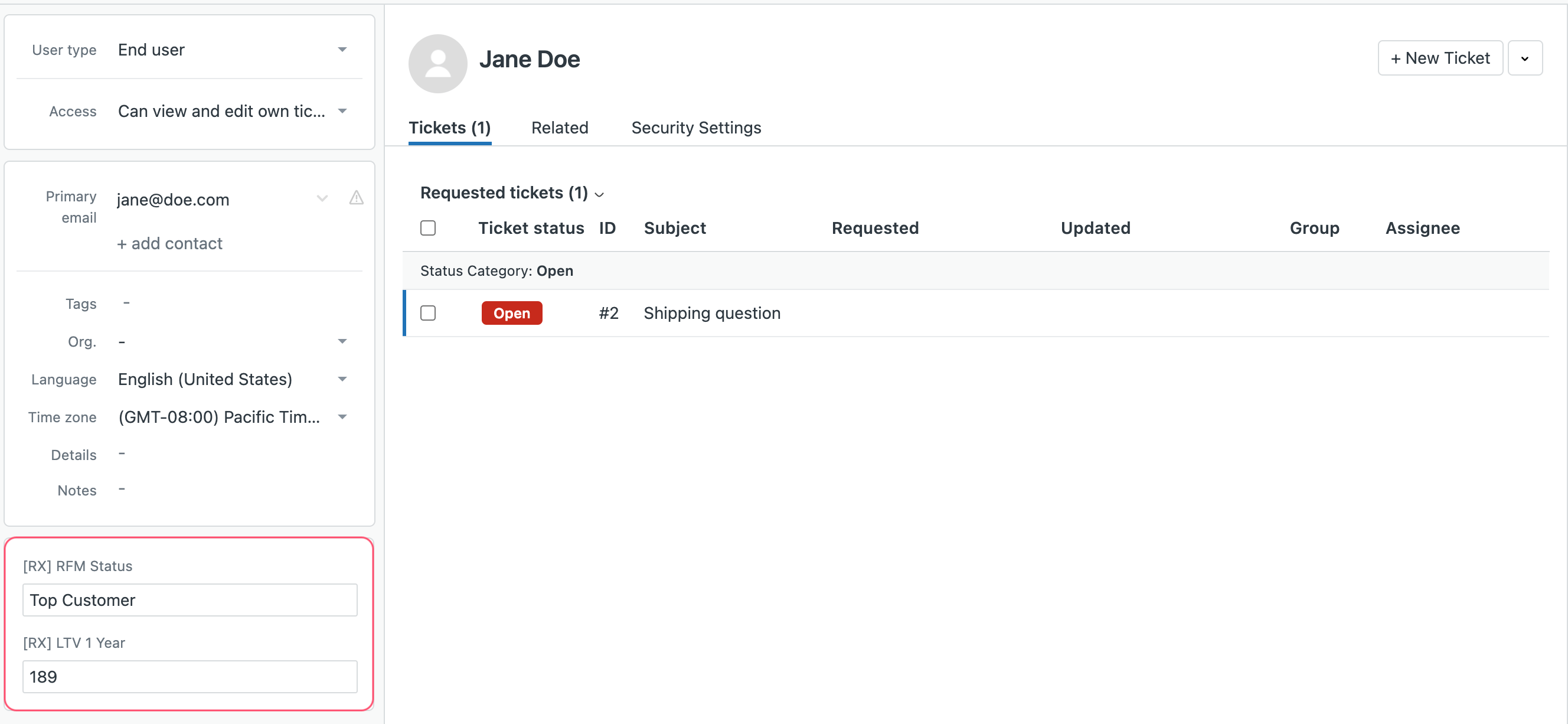Open the New Ticket dropdown caret
Screen dimensions: 1568x724
(1525, 58)
